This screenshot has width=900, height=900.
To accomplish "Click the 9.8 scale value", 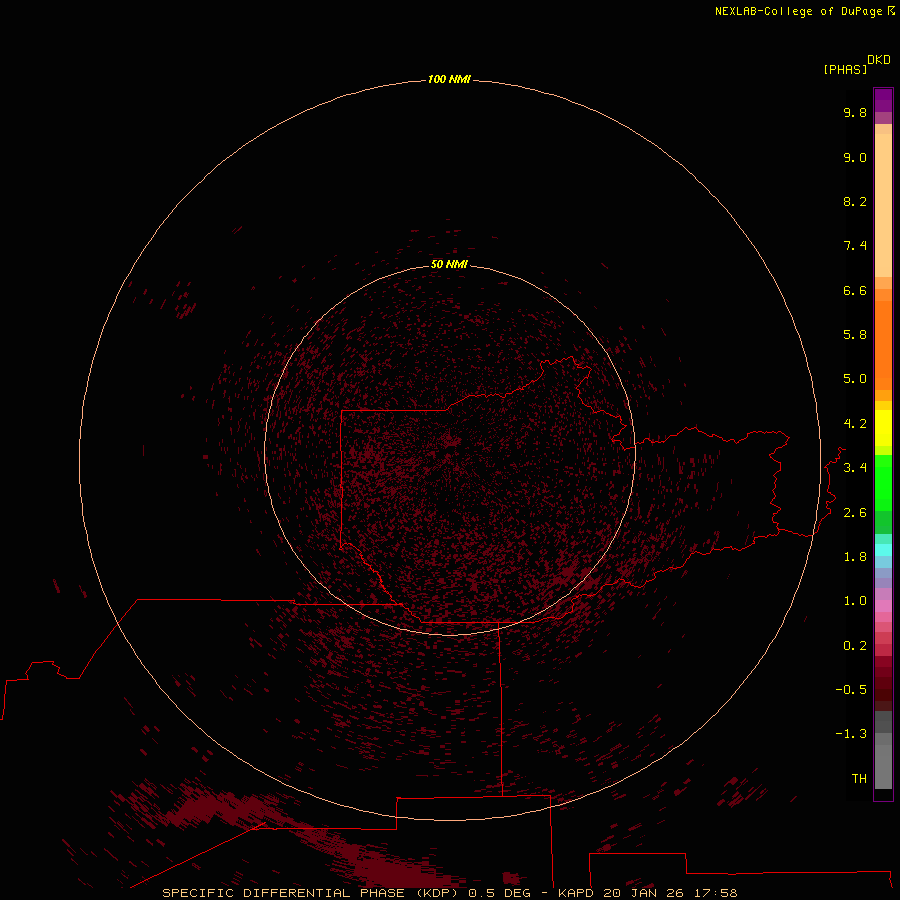I will (855, 112).
